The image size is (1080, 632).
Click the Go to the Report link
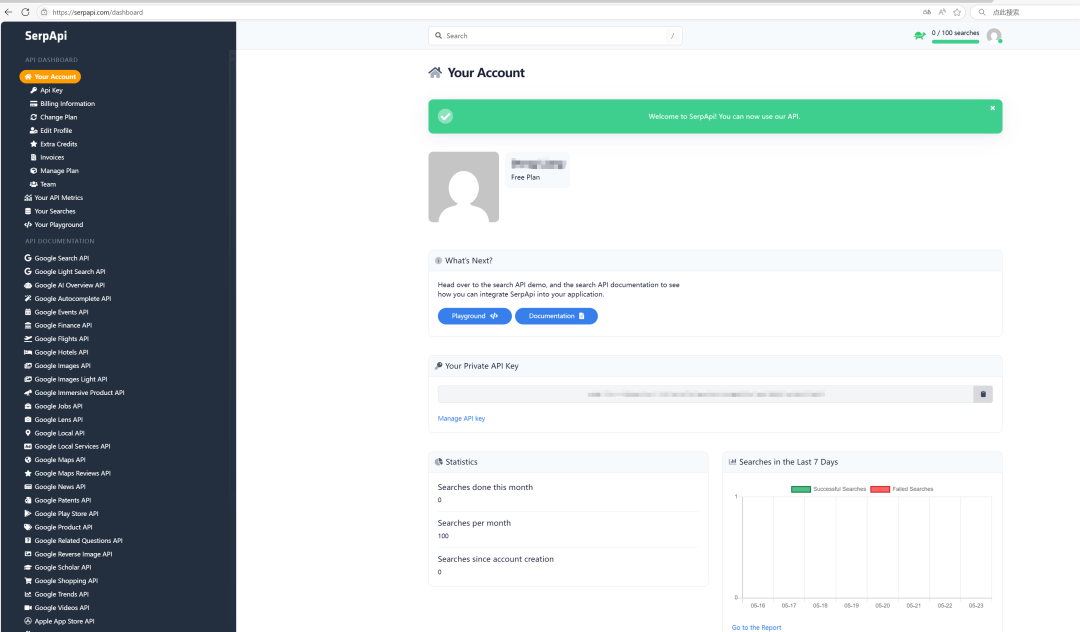coord(756,628)
